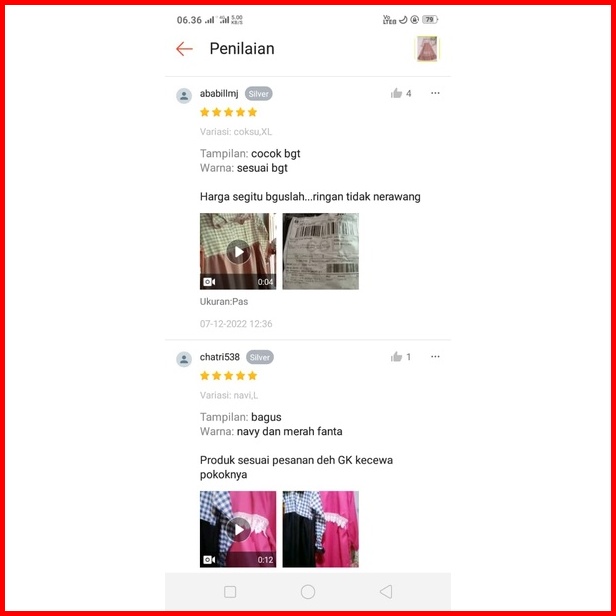This screenshot has width=616, height=616.
Task: View the navy and pink dress photo
Action: point(321,529)
